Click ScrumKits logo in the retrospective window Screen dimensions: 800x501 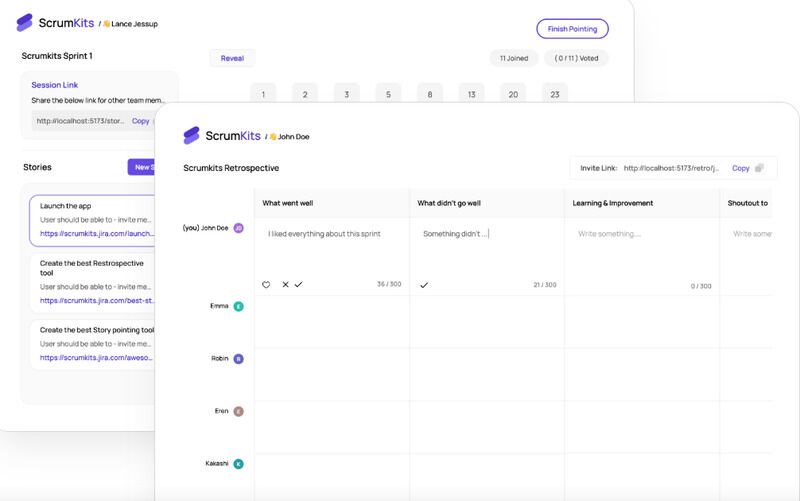coord(222,136)
